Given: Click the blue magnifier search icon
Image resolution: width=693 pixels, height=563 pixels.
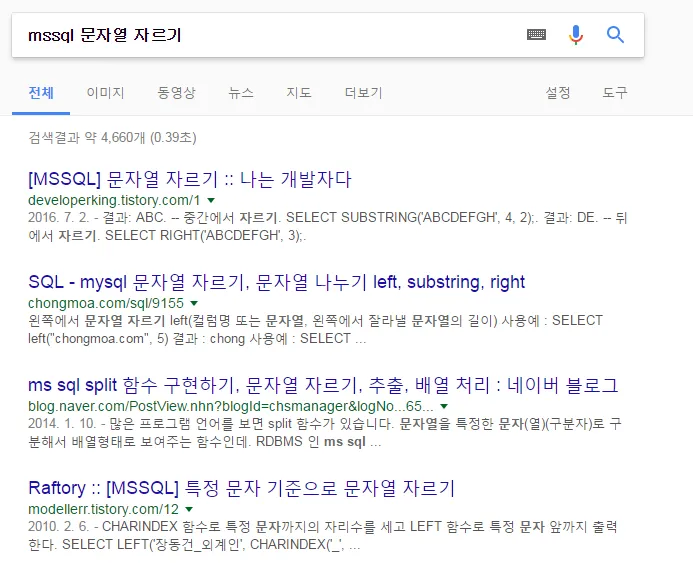Looking at the screenshot, I should pos(615,34).
